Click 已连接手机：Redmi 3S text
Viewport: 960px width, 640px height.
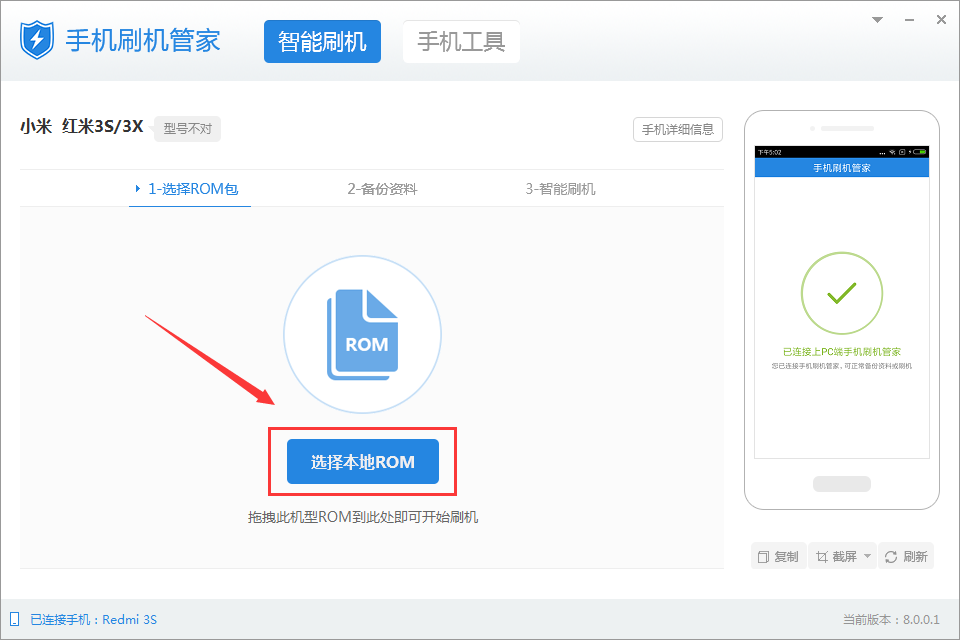[94, 619]
